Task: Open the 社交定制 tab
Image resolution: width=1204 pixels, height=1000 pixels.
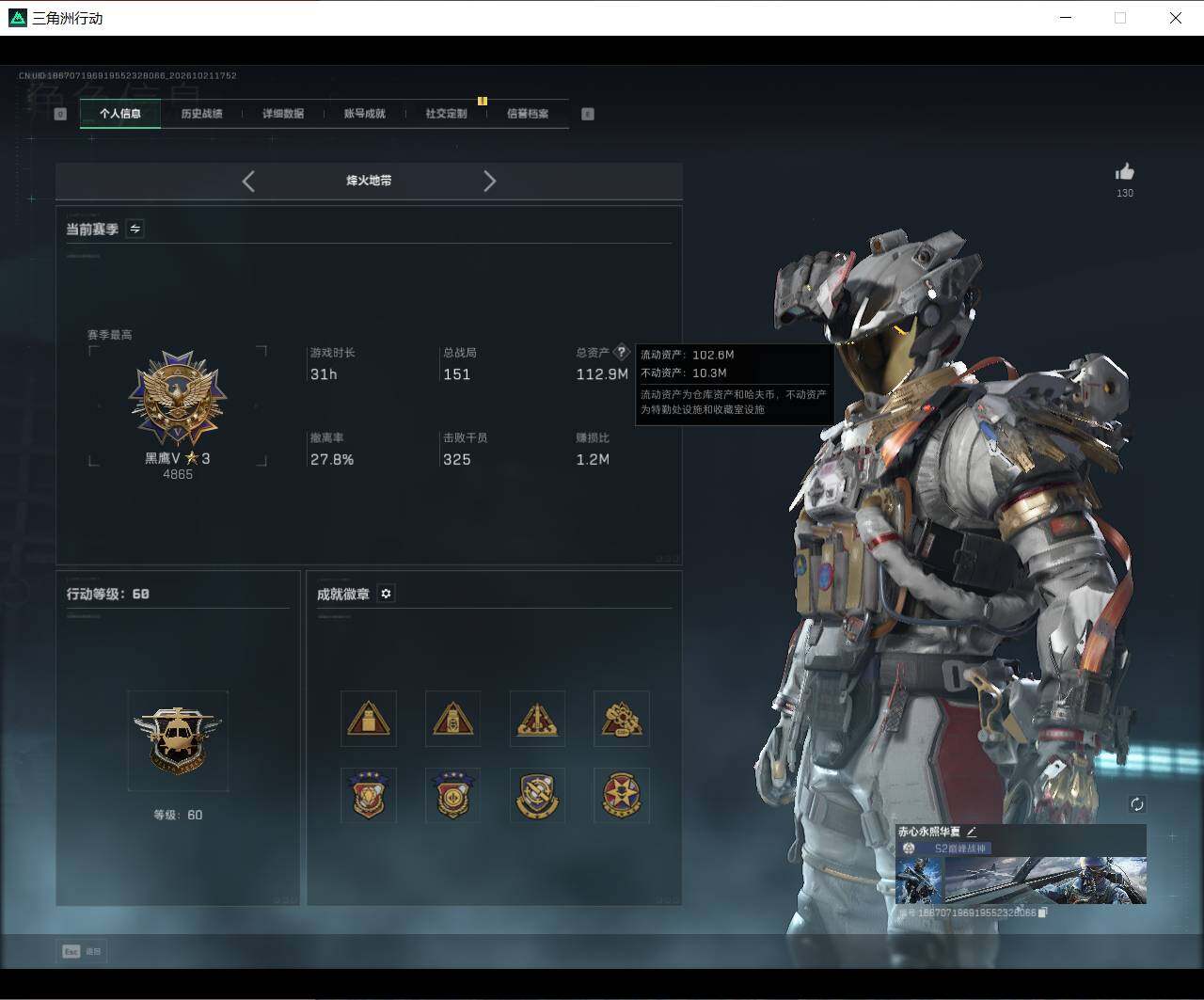Action: pos(446,114)
